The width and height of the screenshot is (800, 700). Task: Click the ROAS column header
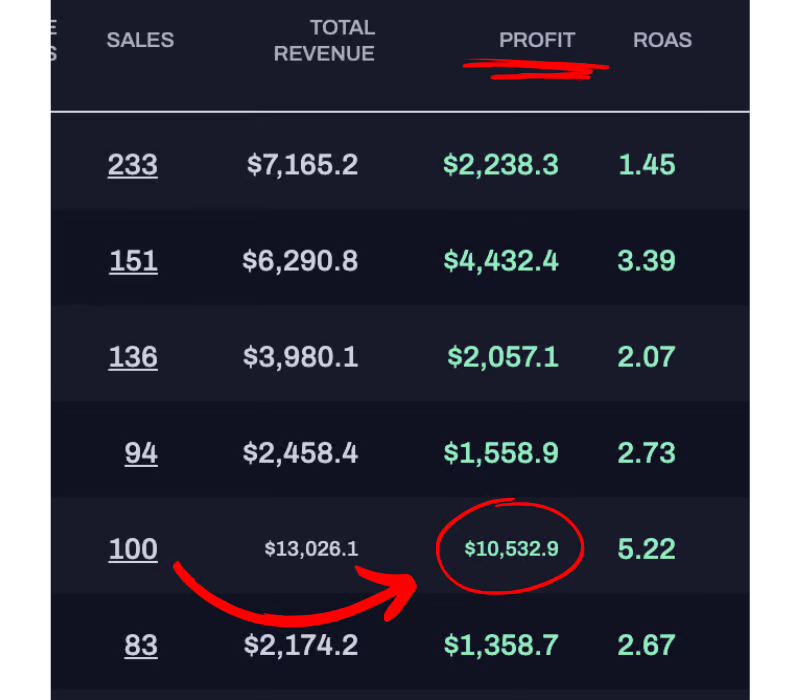(x=662, y=40)
